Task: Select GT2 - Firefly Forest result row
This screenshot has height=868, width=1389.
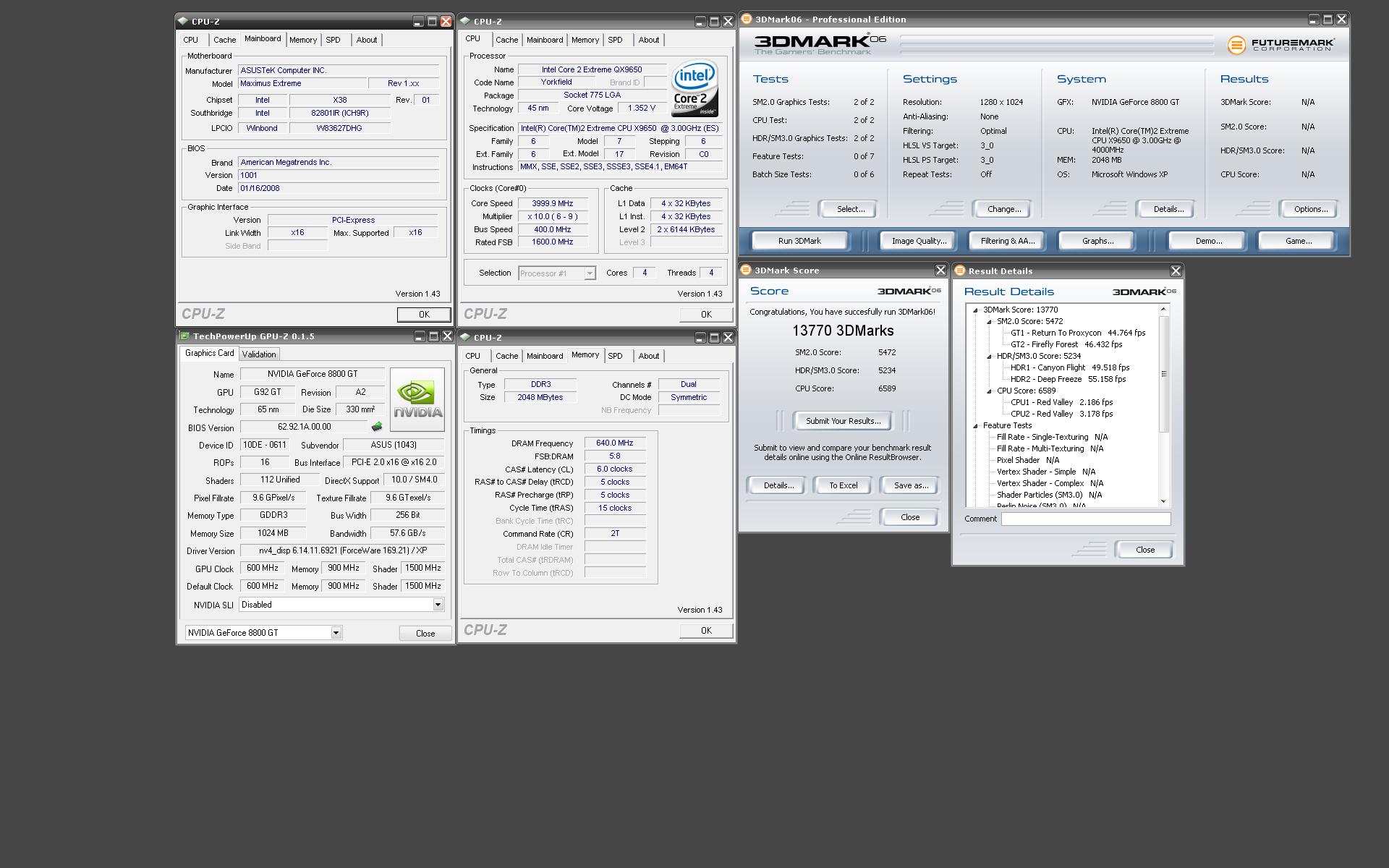Action: point(1066,345)
